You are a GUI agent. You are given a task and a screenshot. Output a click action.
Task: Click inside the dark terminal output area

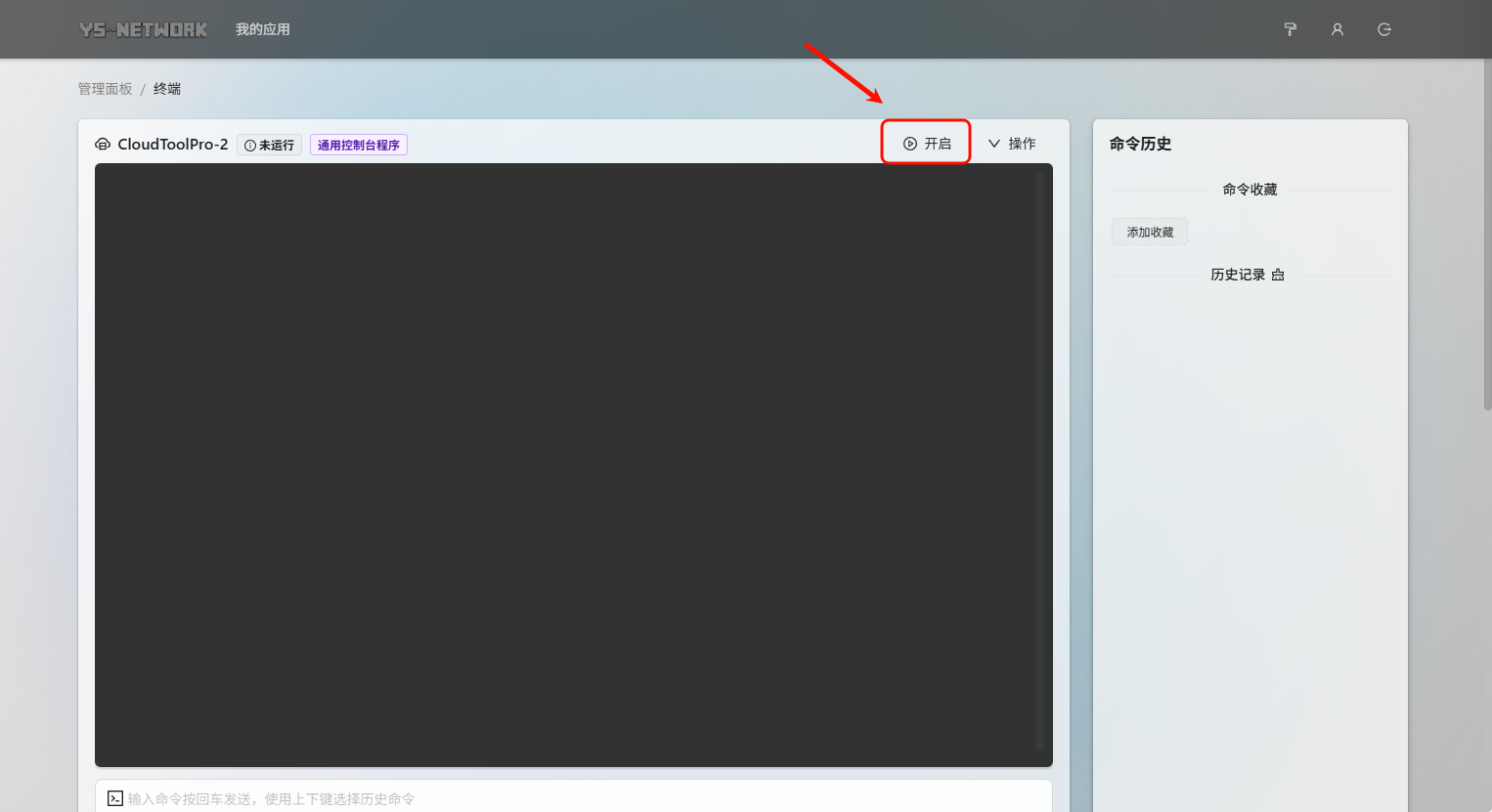(x=567, y=464)
